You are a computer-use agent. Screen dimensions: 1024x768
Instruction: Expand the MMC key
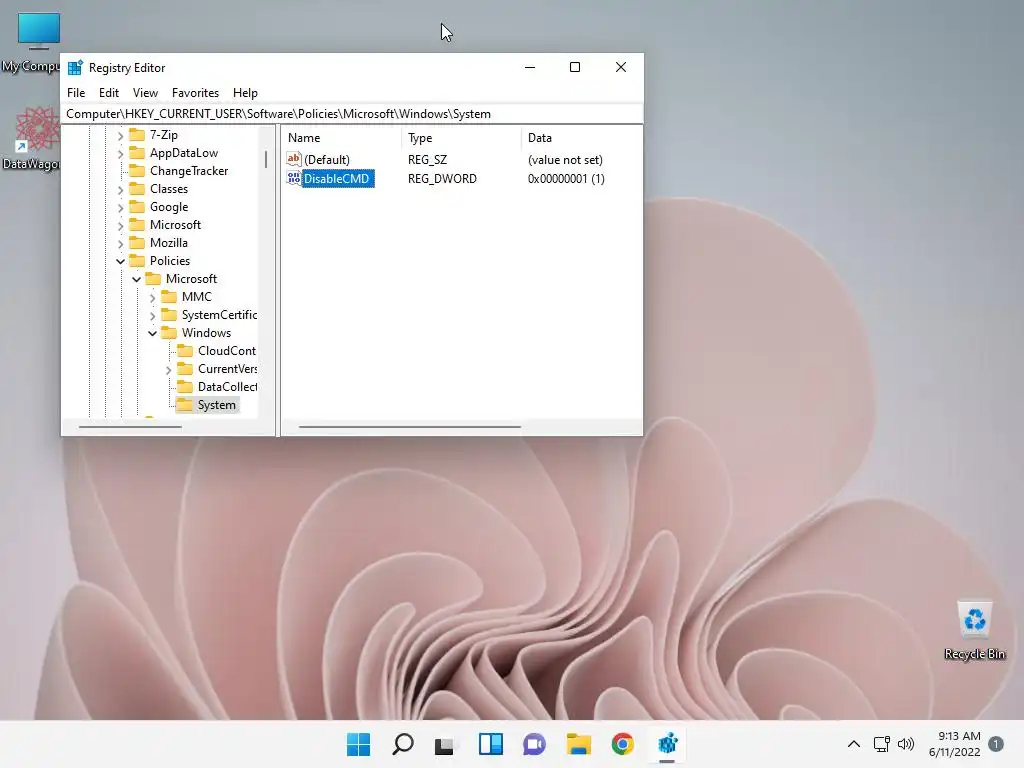pyautogui.click(x=152, y=298)
